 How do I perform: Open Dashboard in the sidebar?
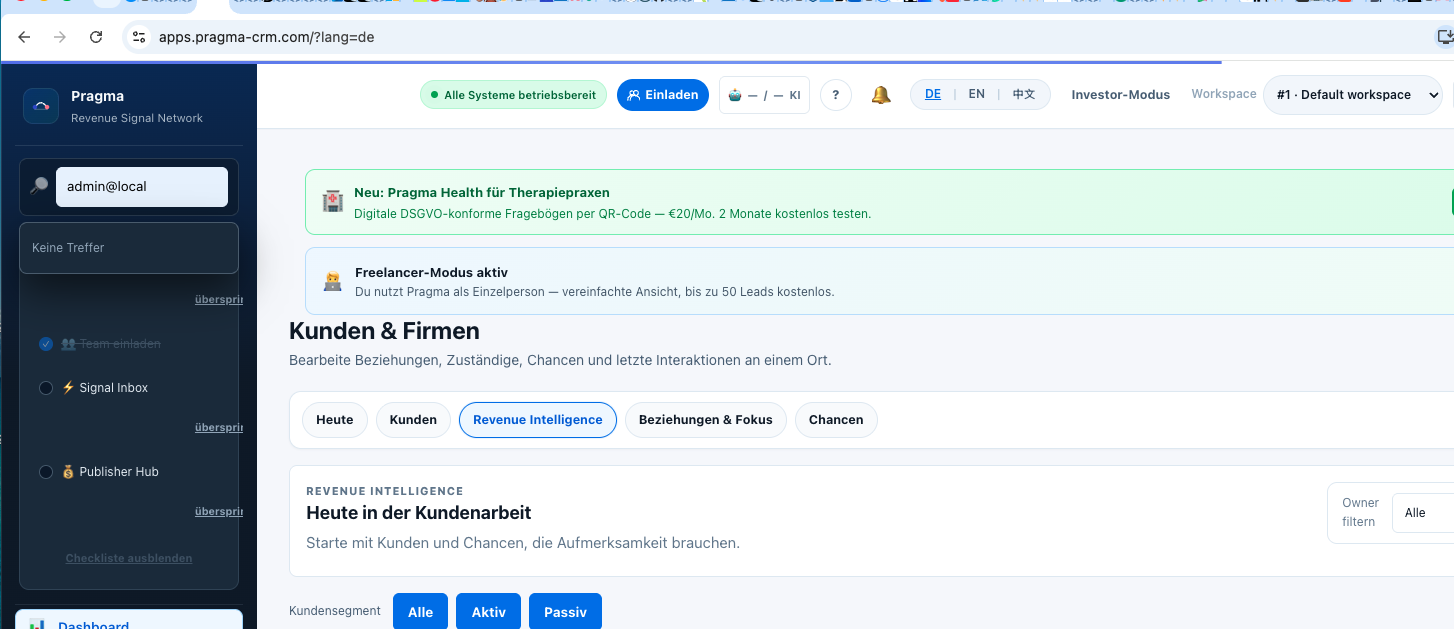(129, 620)
